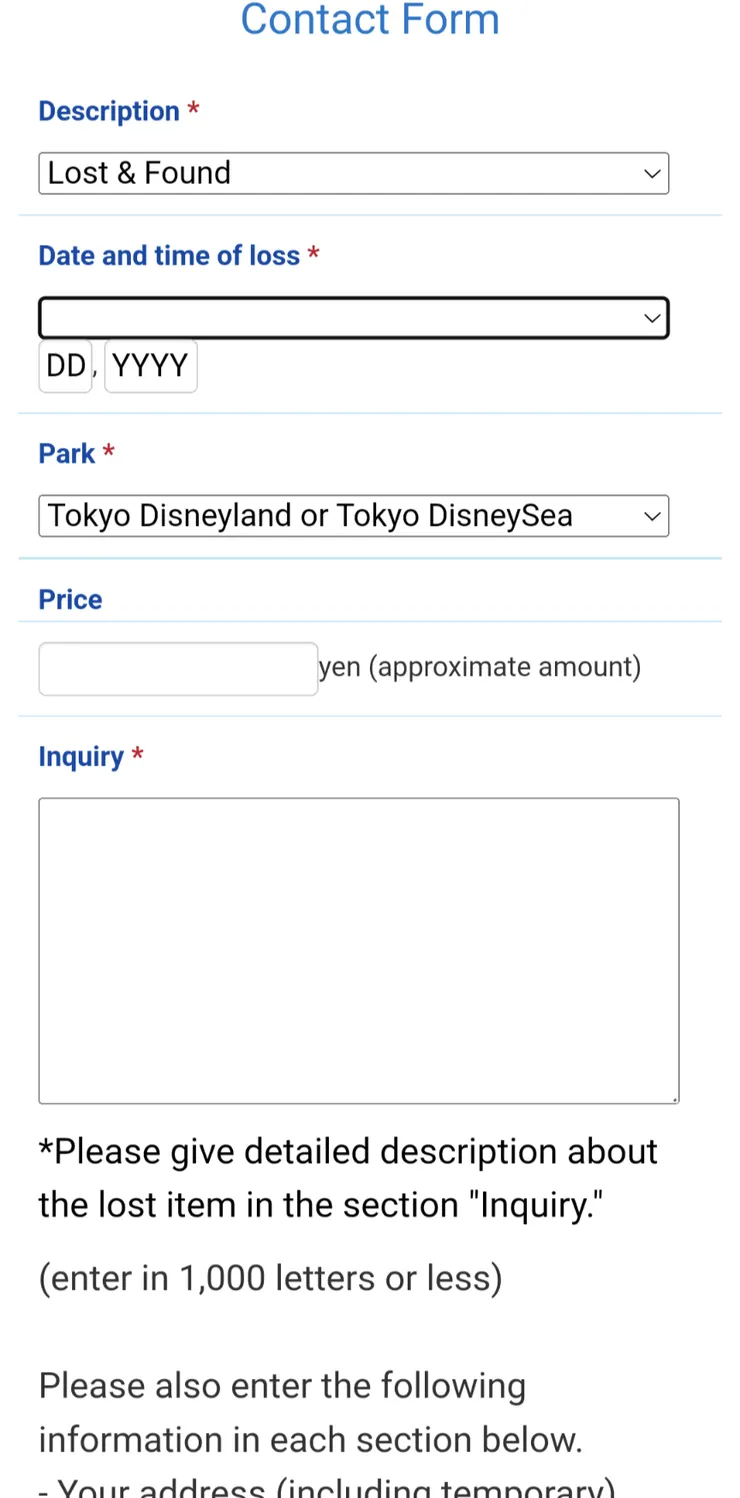Click the chevron arrow on Park selector
Viewport: 740px width, 1498px height.
pos(652,516)
